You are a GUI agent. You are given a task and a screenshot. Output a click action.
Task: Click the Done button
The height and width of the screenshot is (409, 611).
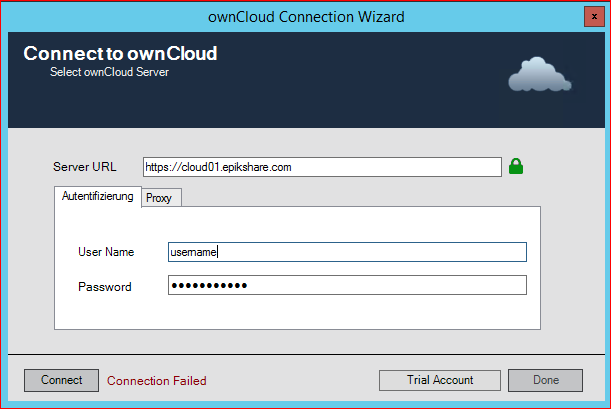point(546,380)
